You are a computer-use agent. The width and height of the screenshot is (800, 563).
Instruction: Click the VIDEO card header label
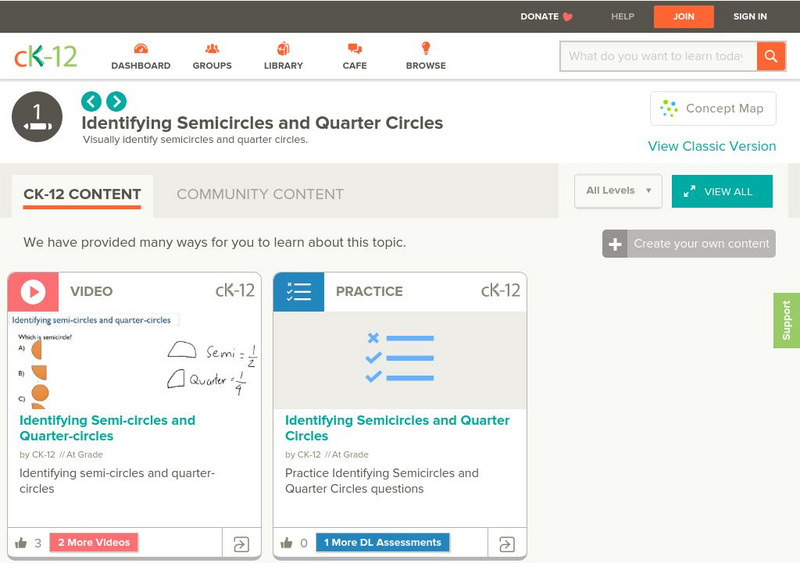click(91, 291)
